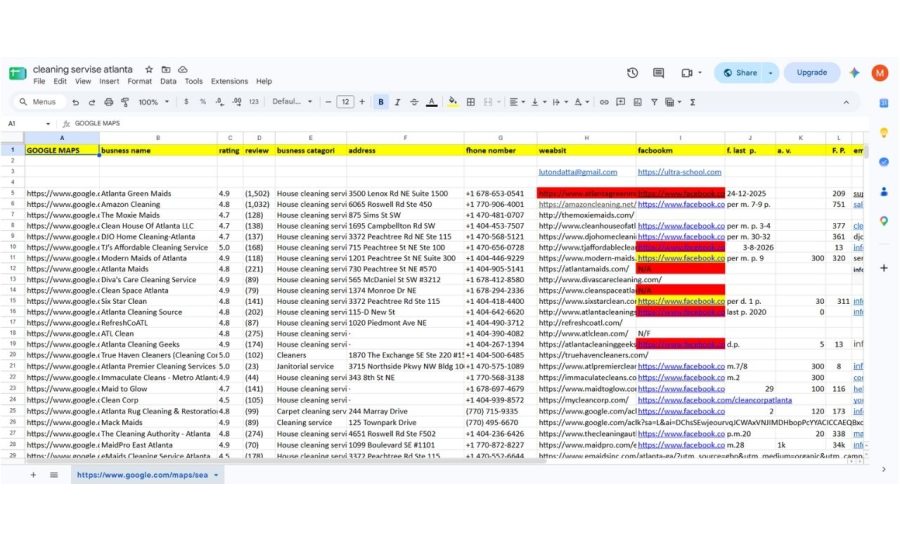Click the Share button

[740, 73]
